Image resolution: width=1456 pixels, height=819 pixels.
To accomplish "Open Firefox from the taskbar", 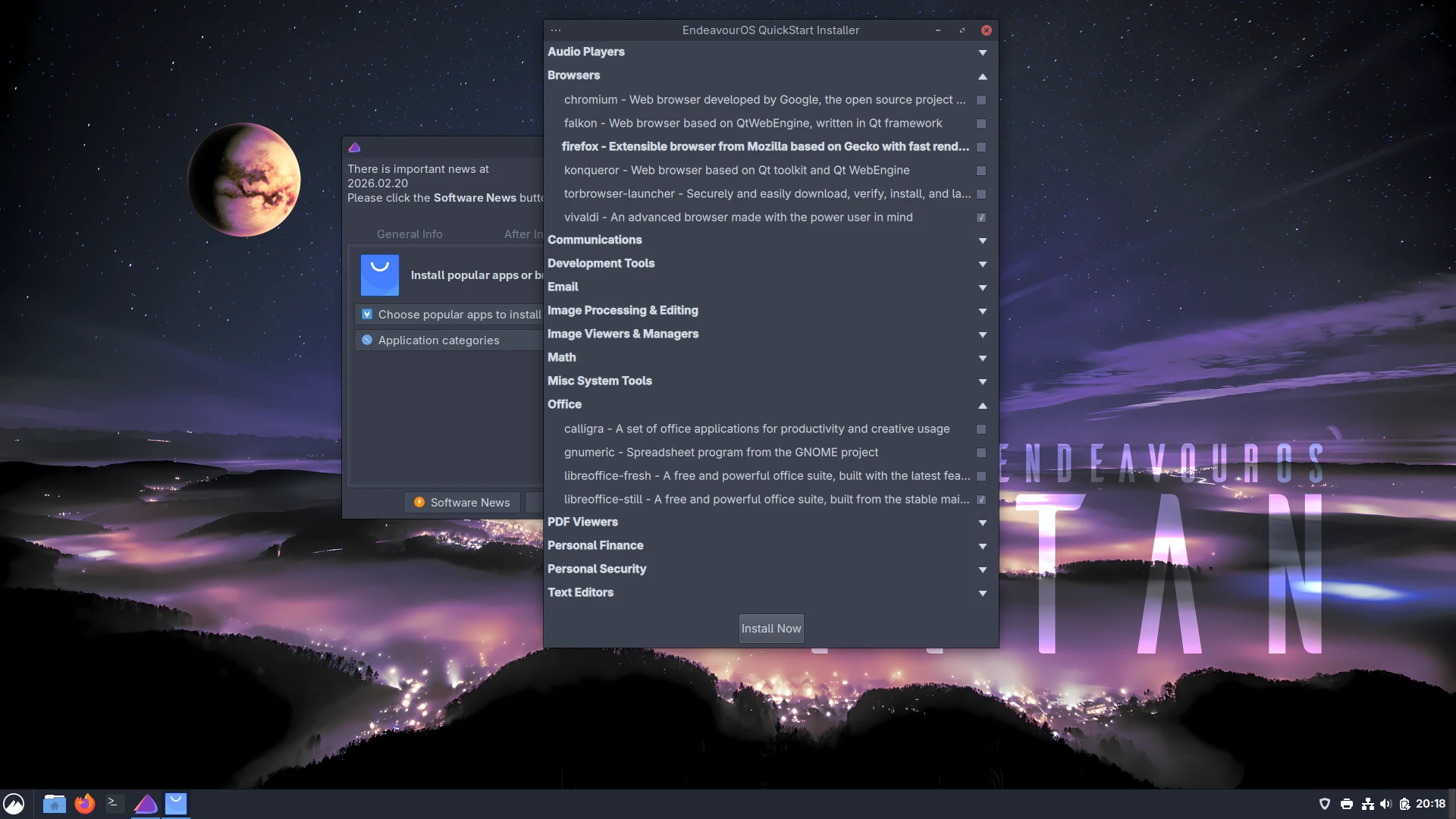I will 85,803.
